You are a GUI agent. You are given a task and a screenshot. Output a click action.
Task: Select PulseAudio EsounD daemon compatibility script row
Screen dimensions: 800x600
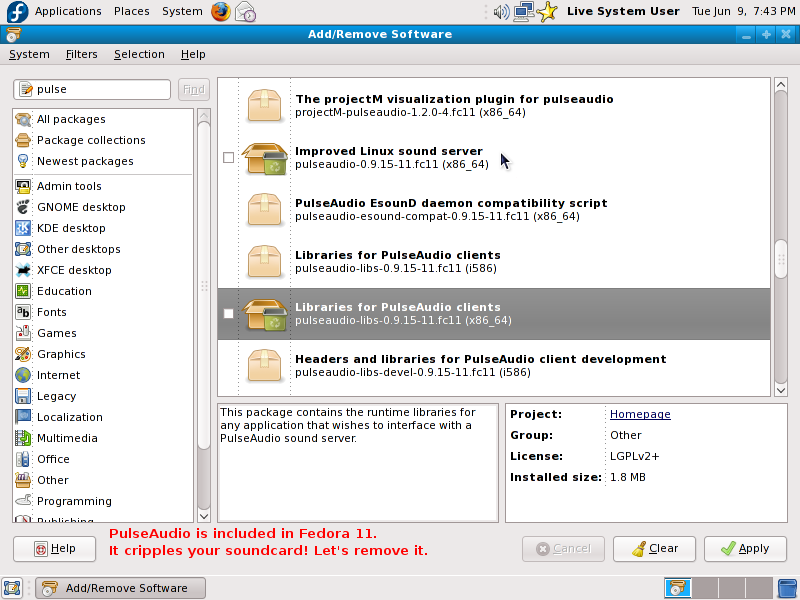[x=494, y=210]
